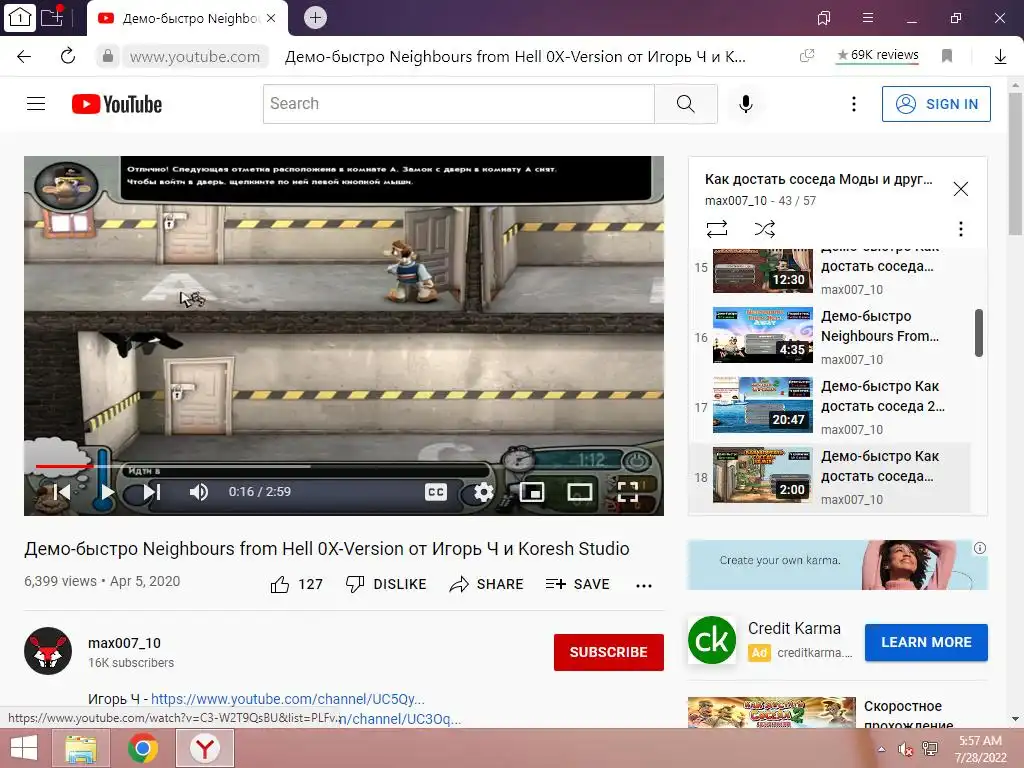Mute the video volume
Viewport: 1024px width, 768px height.
point(199,492)
